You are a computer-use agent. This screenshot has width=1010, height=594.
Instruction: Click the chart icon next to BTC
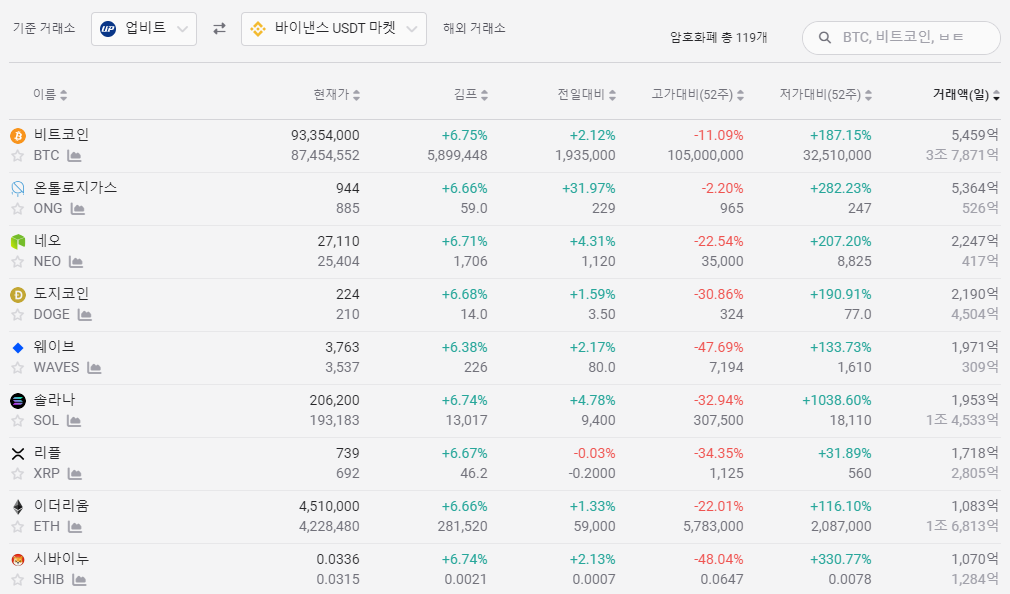tap(75, 156)
